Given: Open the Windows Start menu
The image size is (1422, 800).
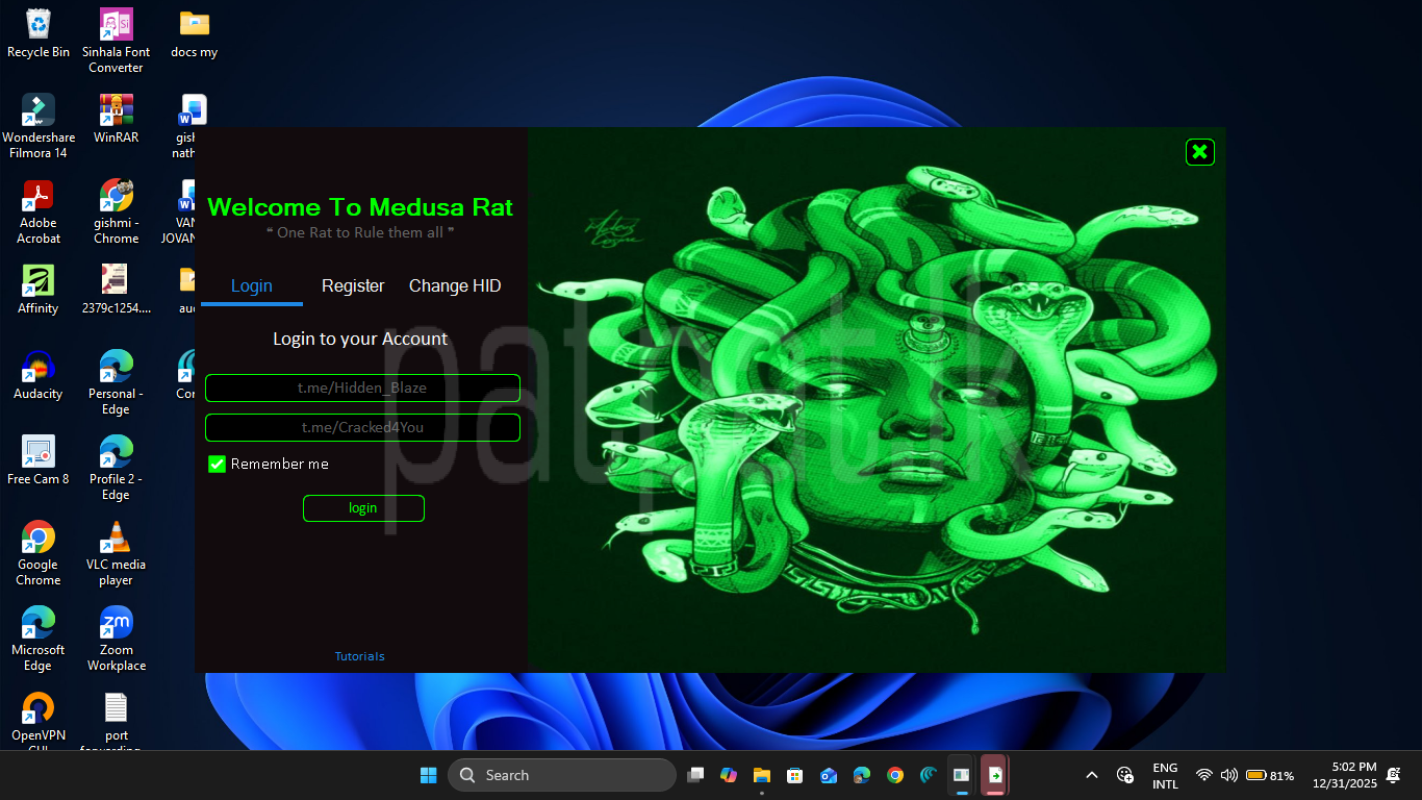Looking at the screenshot, I should click(428, 775).
